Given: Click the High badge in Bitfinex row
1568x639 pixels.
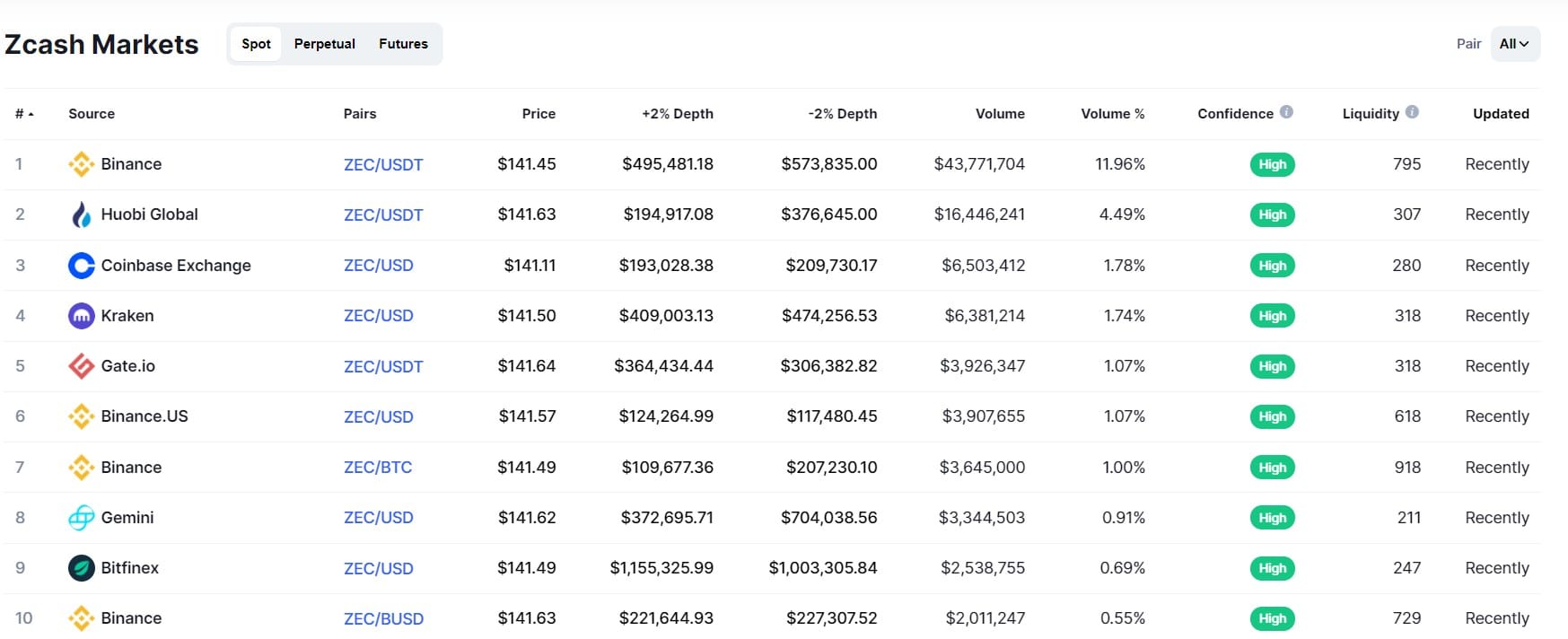Looking at the screenshot, I should 1272,568.
